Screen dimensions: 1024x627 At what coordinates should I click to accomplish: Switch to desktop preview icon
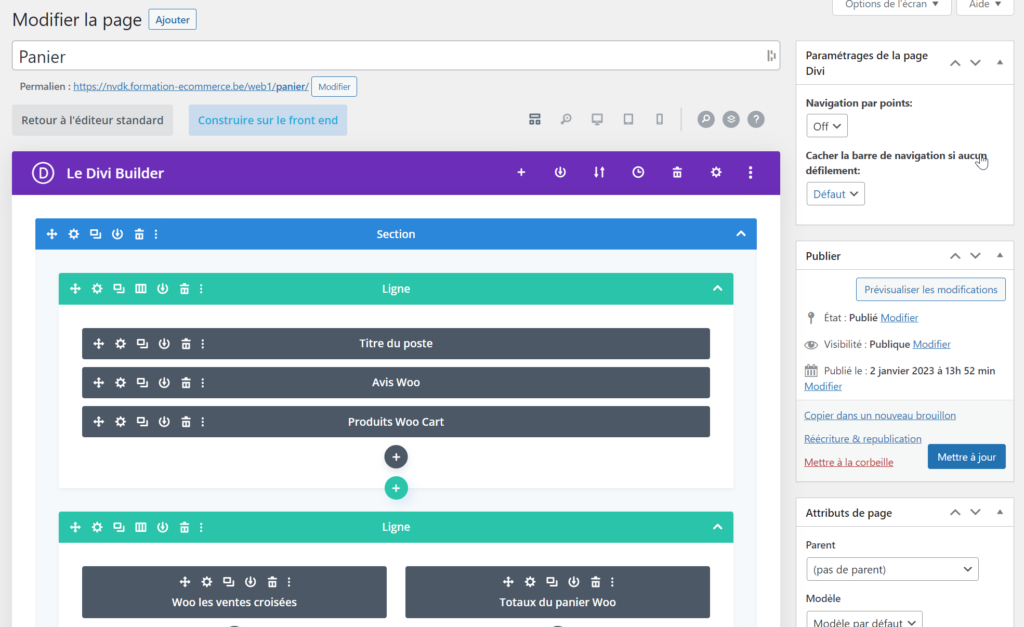click(x=597, y=120)
